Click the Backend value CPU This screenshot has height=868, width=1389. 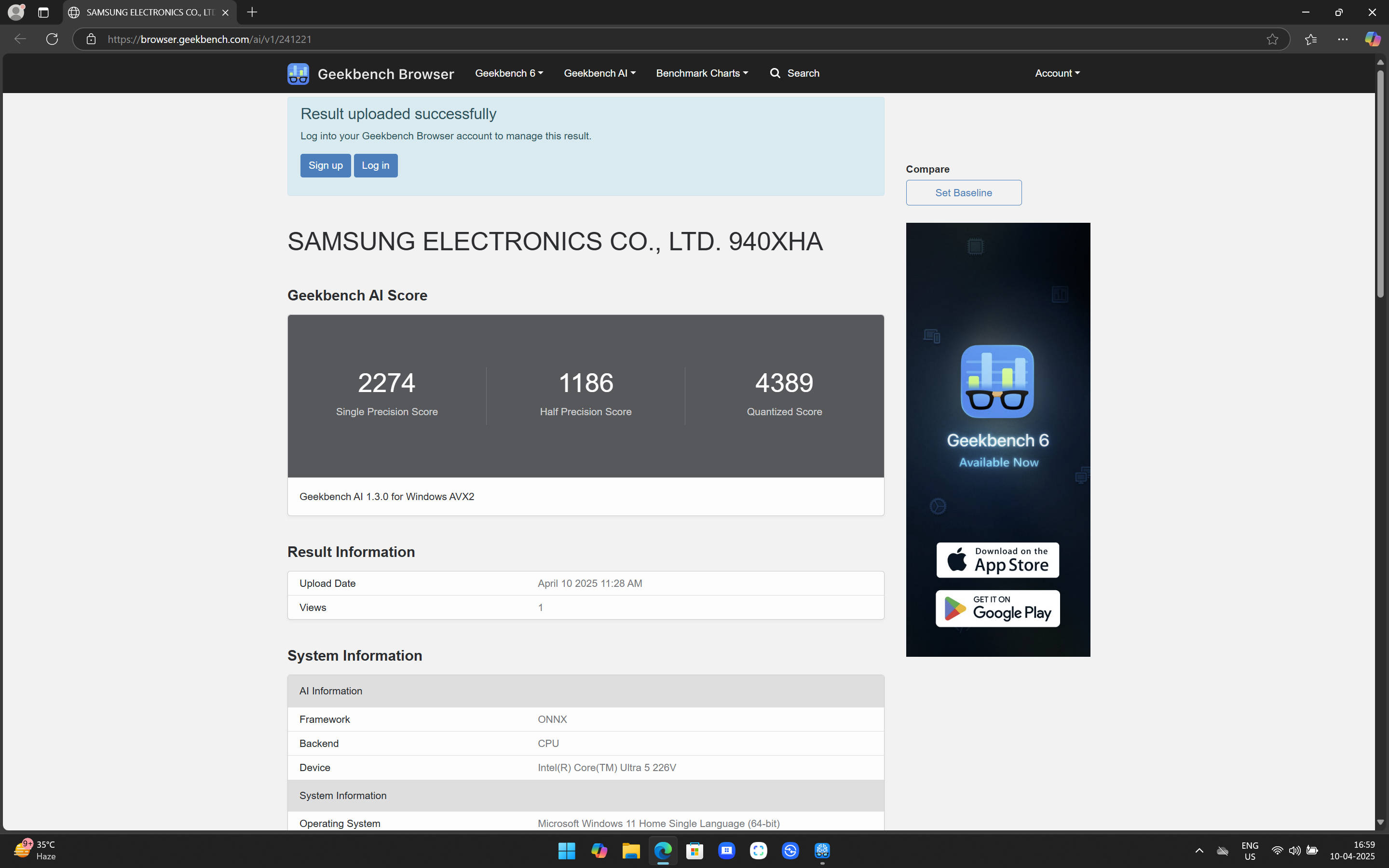tap(548, 744)
